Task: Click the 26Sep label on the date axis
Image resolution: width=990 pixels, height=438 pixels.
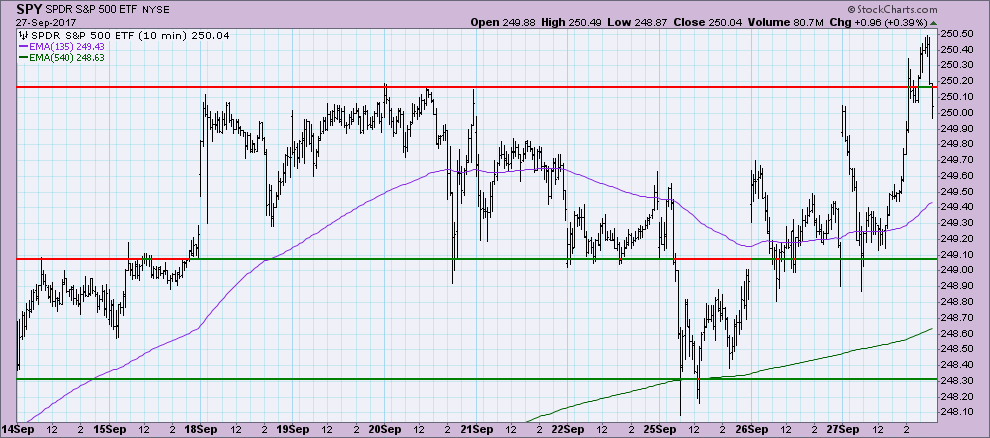Action: (x=750, y=430)
